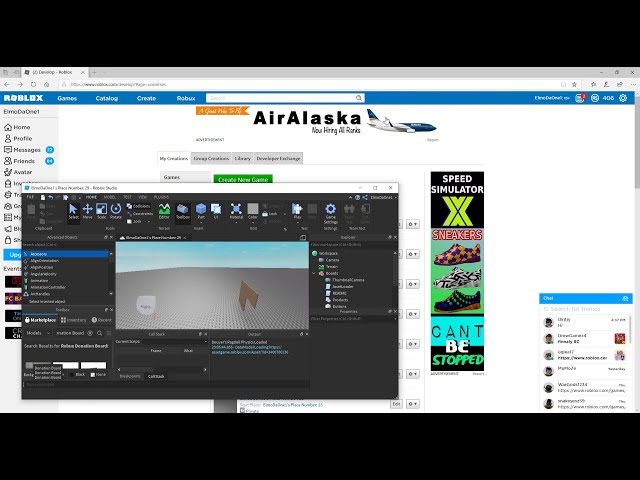Open the Part insert dropdown arrow
The width and height of the screenshot is (640, 480).
coord(201,222)
